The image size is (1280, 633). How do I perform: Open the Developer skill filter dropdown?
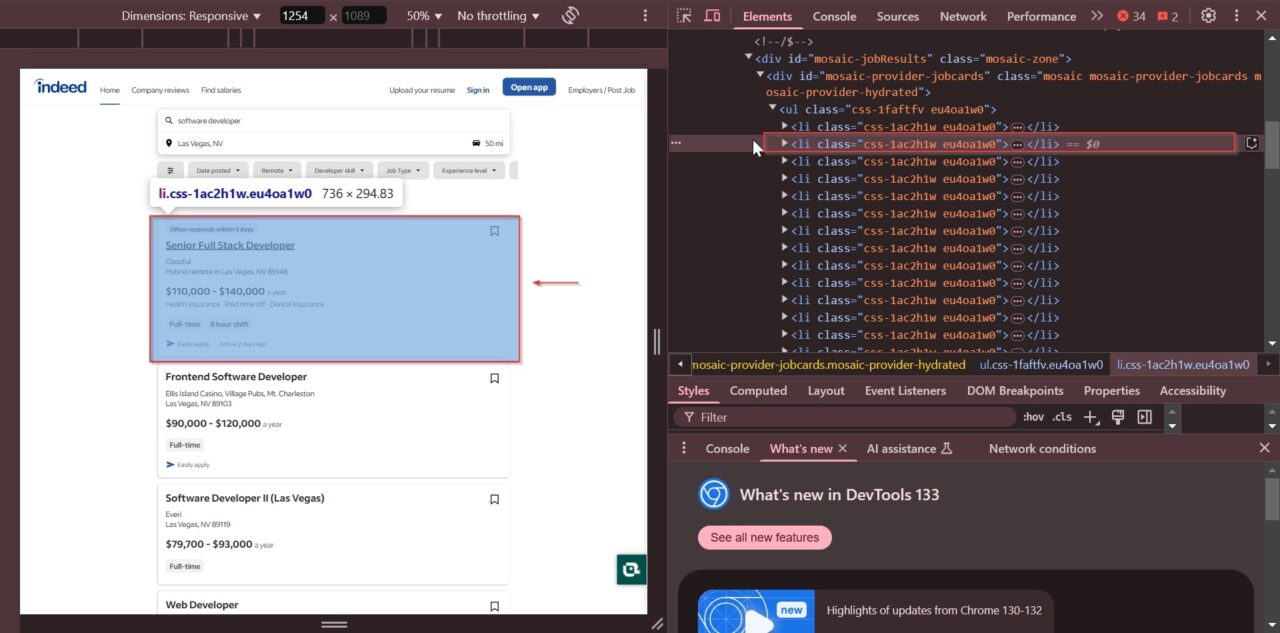click(340, 170)
